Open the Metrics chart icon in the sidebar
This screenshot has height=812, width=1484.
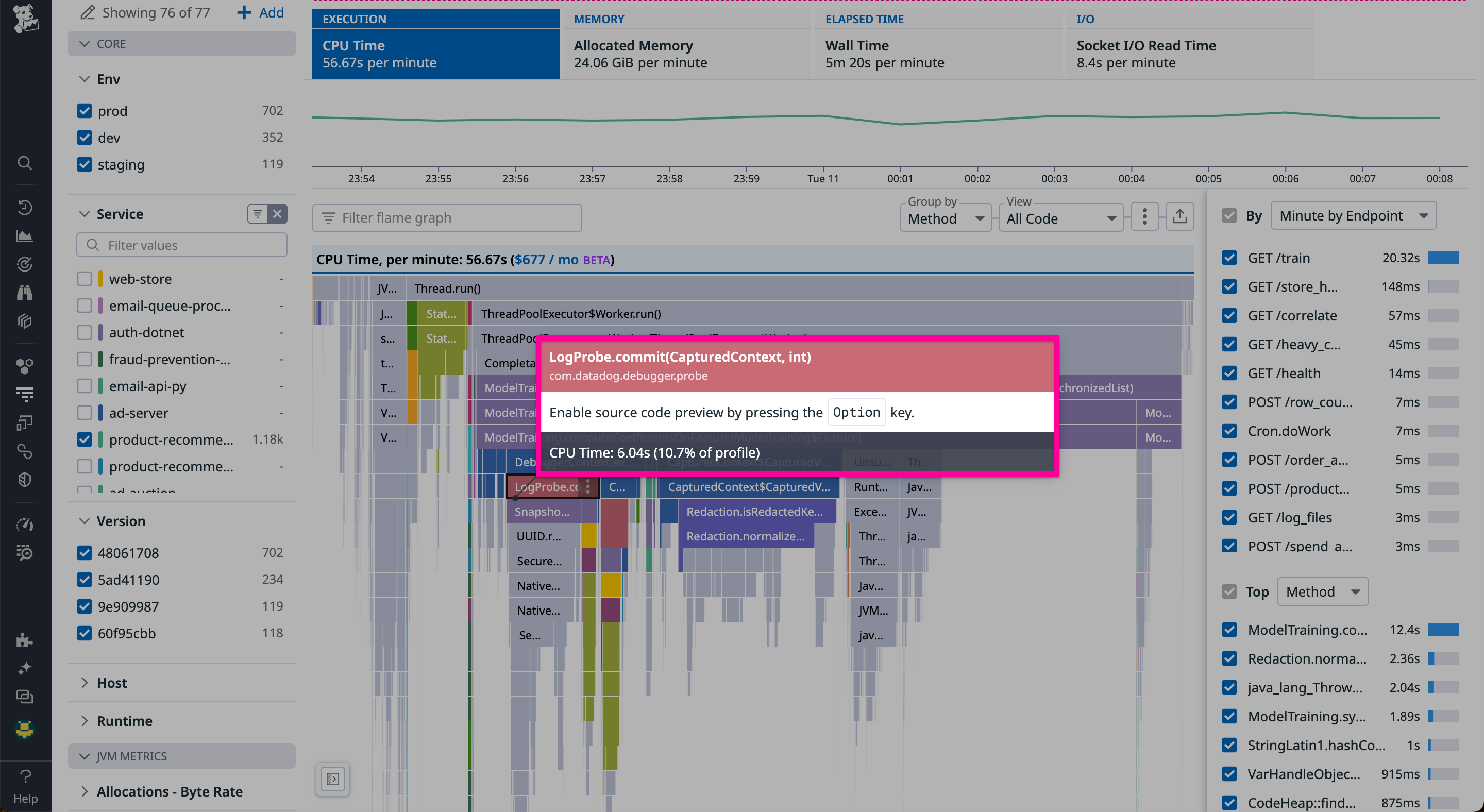[x=25, y=235]
